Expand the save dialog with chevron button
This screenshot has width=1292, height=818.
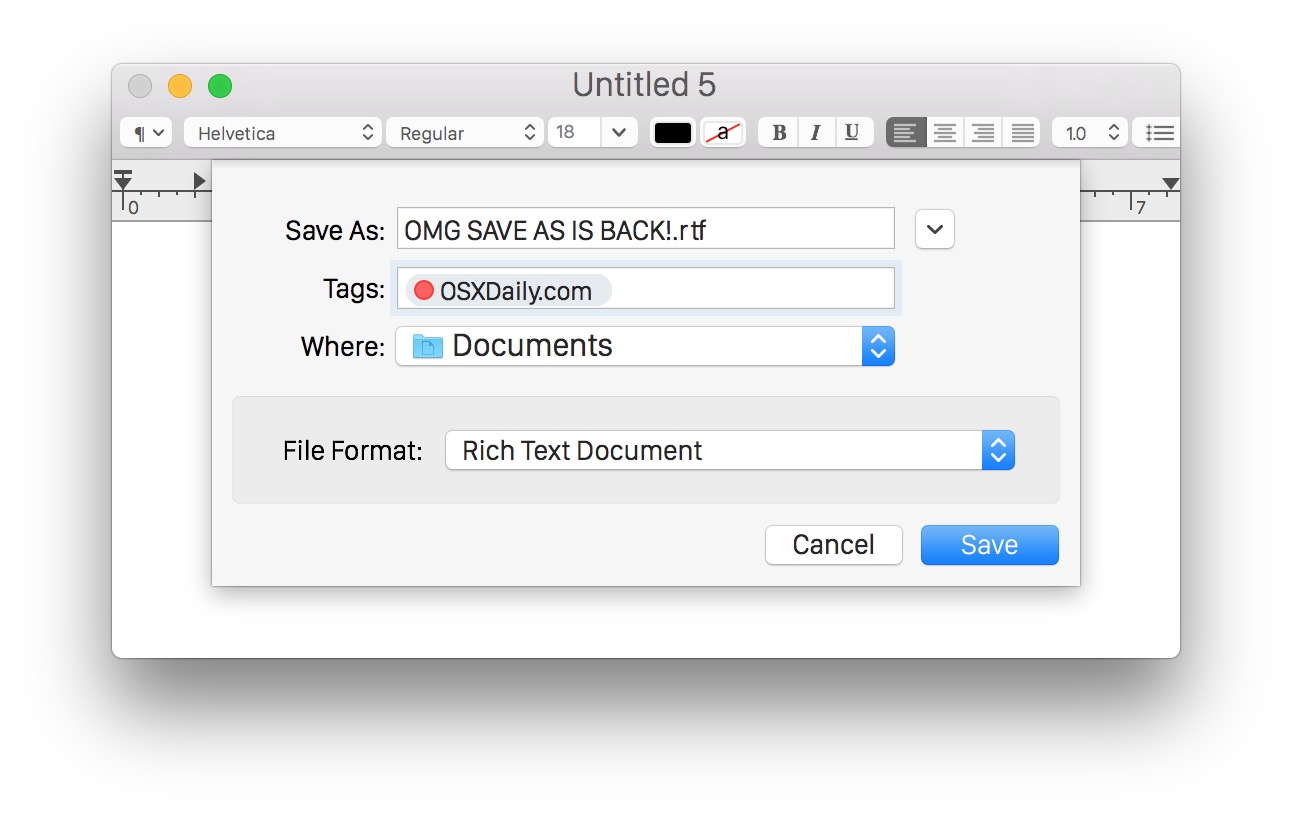coord(935,229)
